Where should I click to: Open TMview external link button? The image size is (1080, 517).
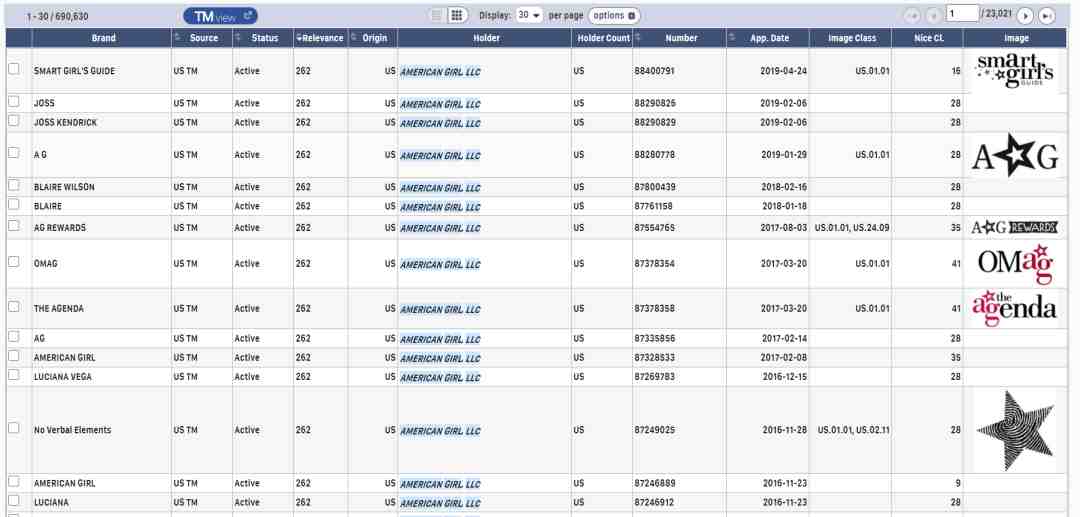(220, 16)
